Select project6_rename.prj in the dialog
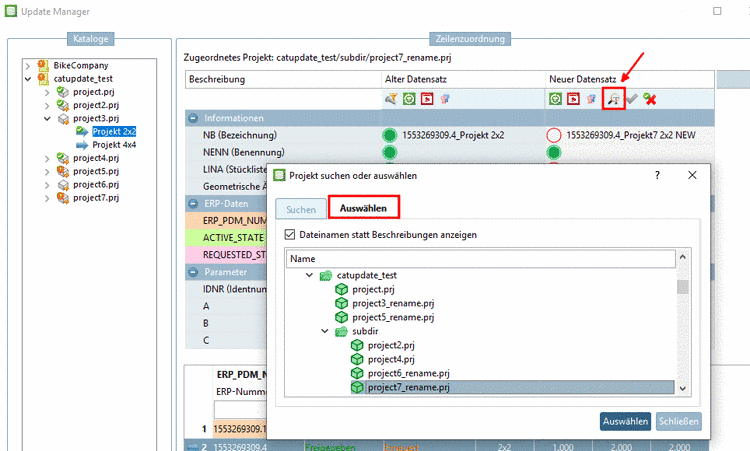The image size is (750, 451). (x=408, y=373)
